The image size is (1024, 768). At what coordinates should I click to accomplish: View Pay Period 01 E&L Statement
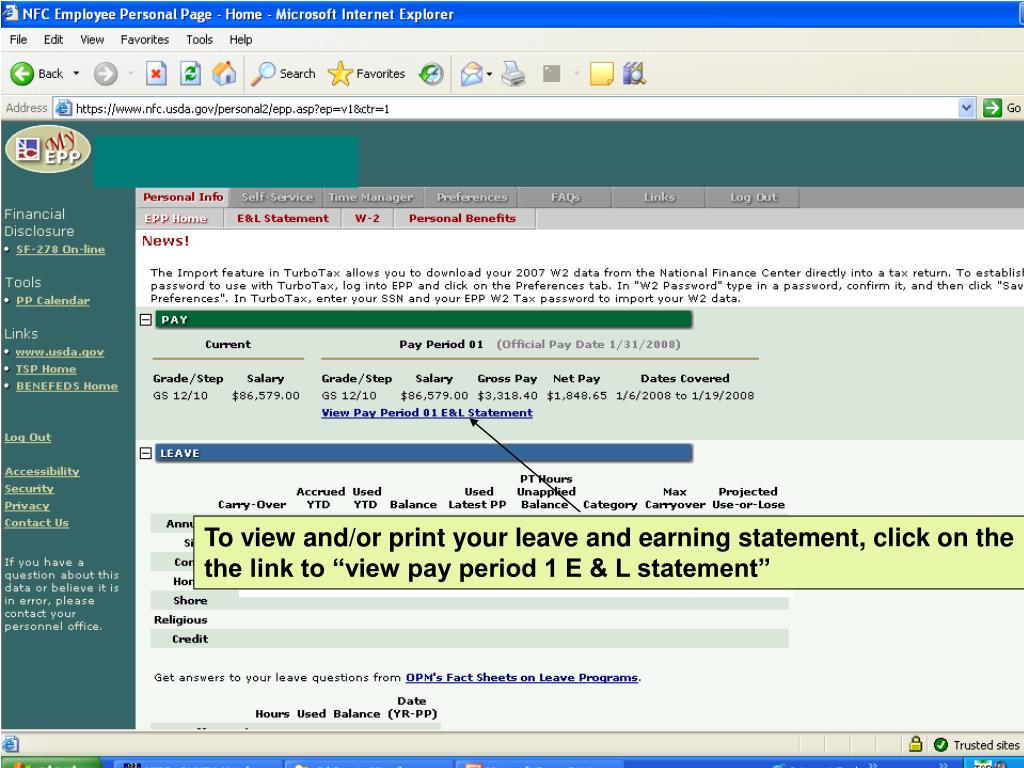(427, 413)
